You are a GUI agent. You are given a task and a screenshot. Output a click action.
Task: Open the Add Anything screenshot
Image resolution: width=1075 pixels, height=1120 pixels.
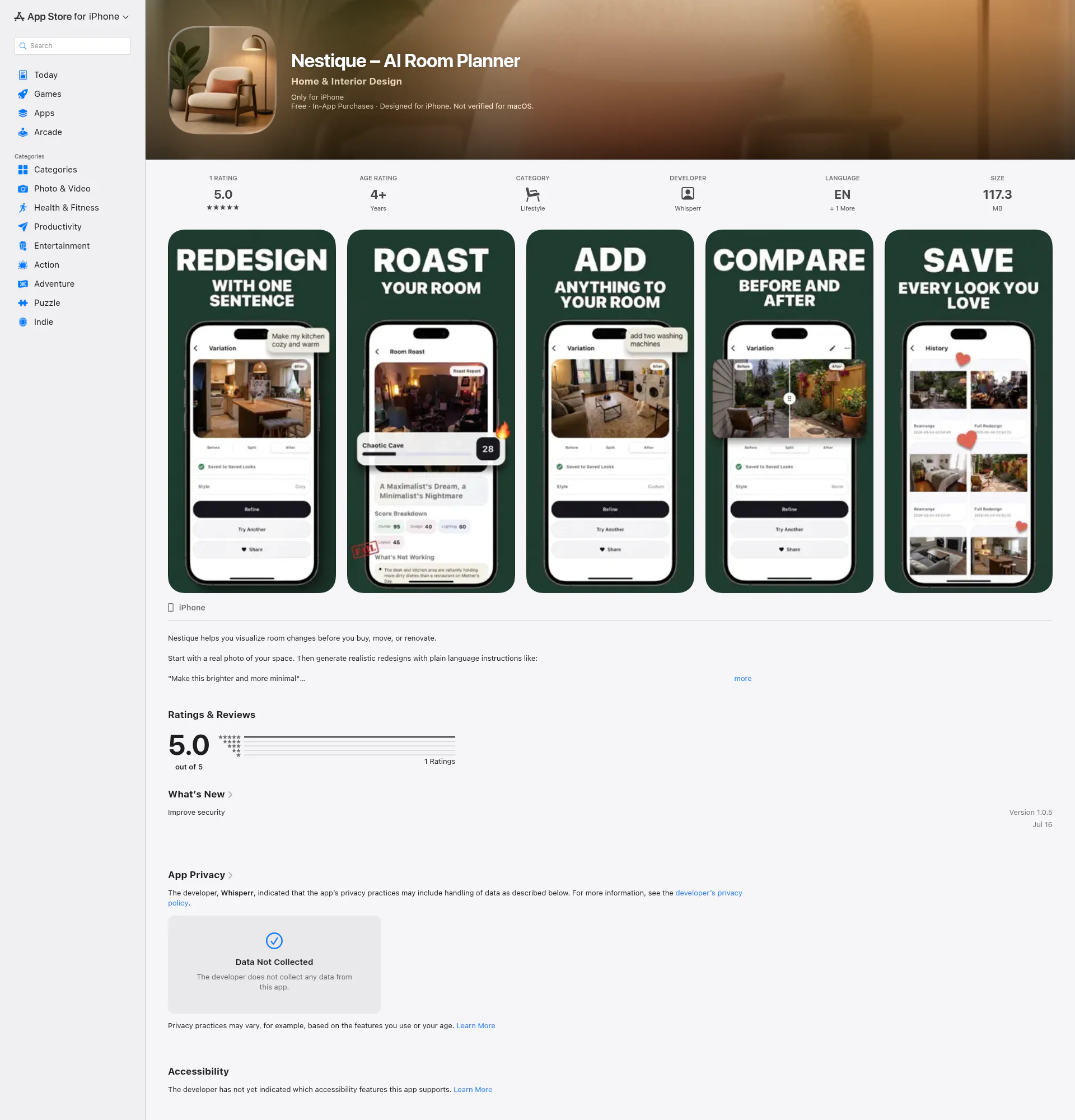(x=610, y=412)
